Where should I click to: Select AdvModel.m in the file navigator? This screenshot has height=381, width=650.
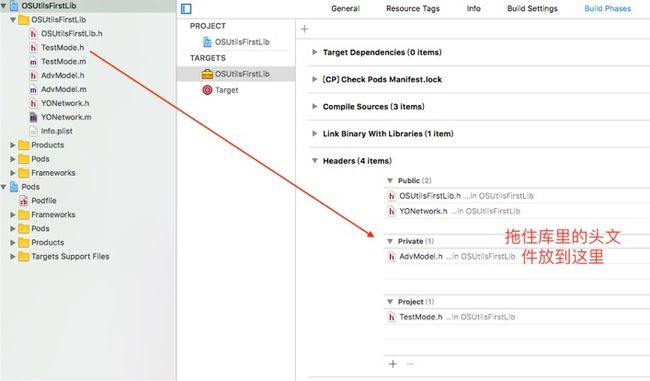(x=63, y=90)
